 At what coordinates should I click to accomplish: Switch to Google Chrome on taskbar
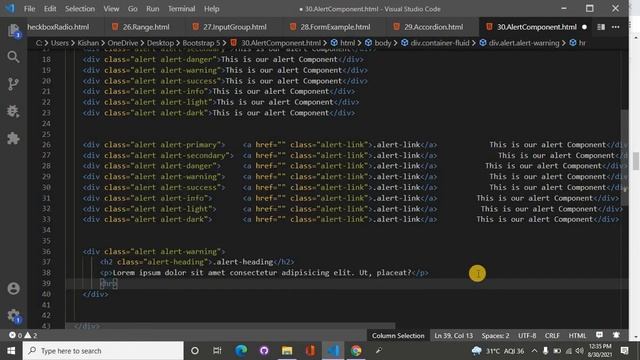pos(356,351)
